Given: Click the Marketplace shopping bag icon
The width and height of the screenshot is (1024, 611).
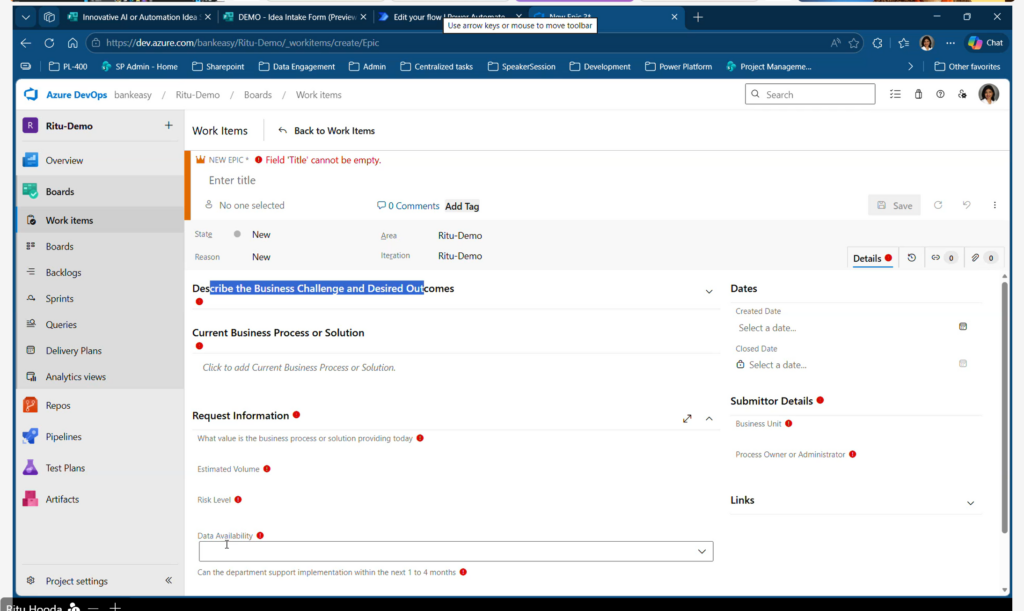Looking at the screenshot, I should (918, 94).
